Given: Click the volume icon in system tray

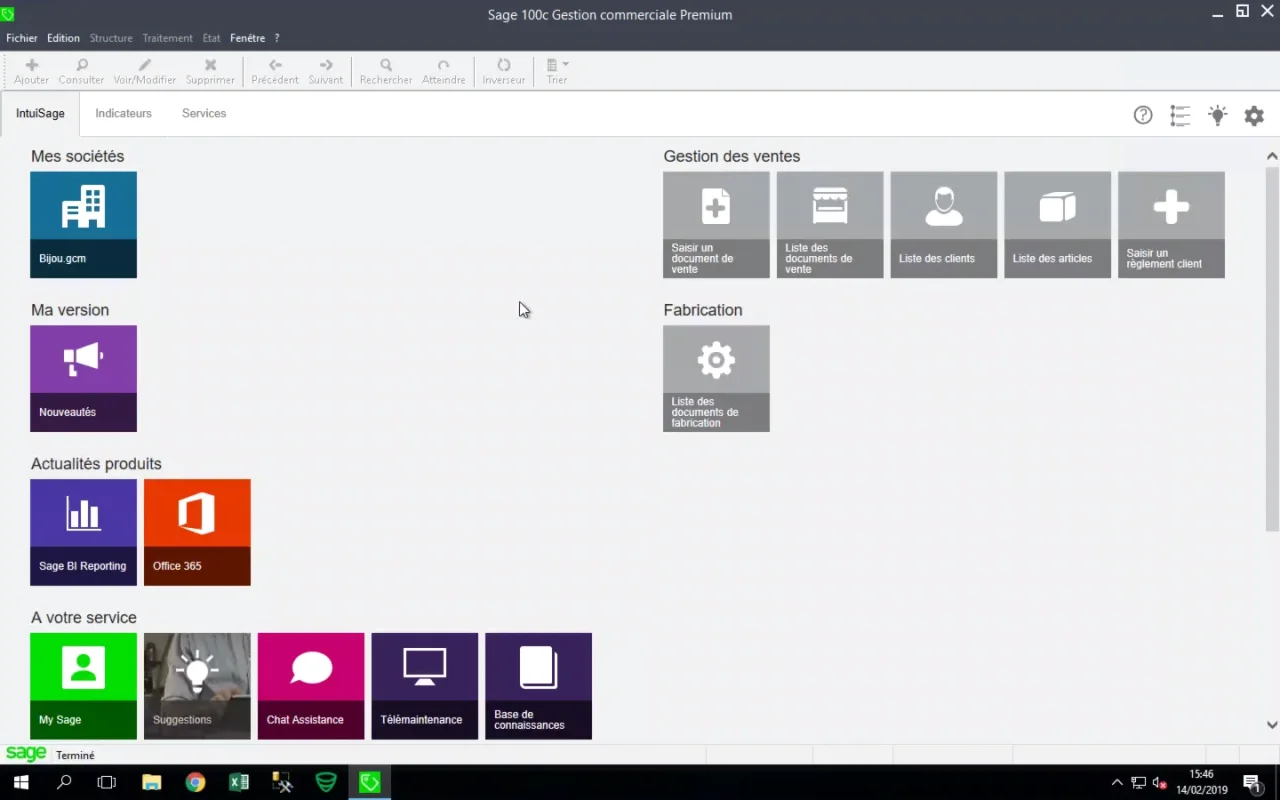Looking at the screenshot, I should click(1160, 782).
